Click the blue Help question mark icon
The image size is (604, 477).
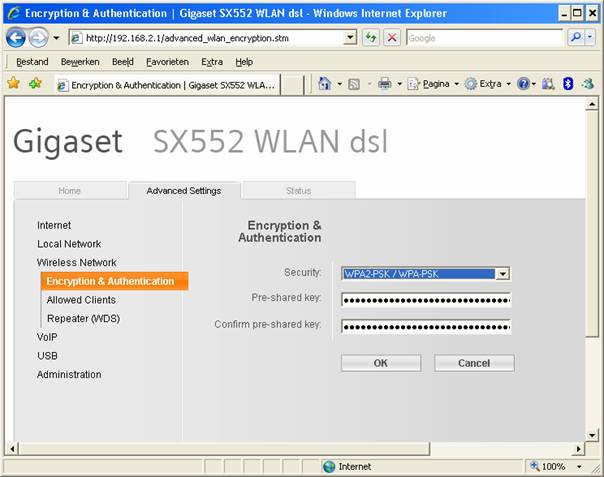(x=522, y=84)
